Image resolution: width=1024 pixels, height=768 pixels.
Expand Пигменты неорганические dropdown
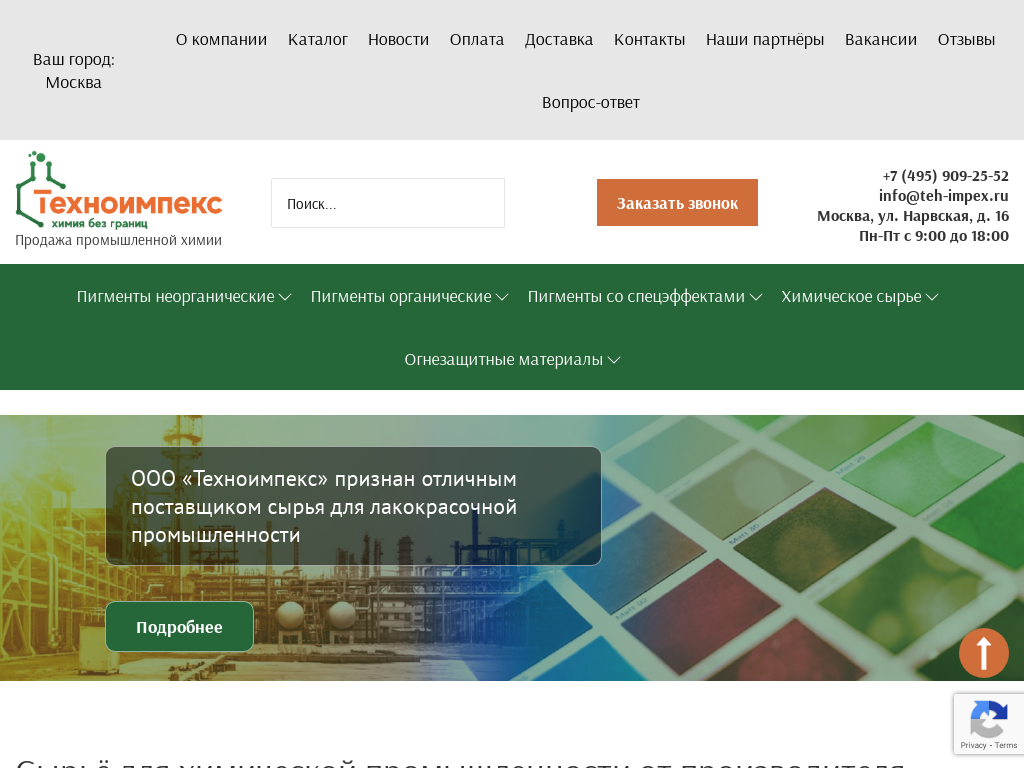(184, 296)
